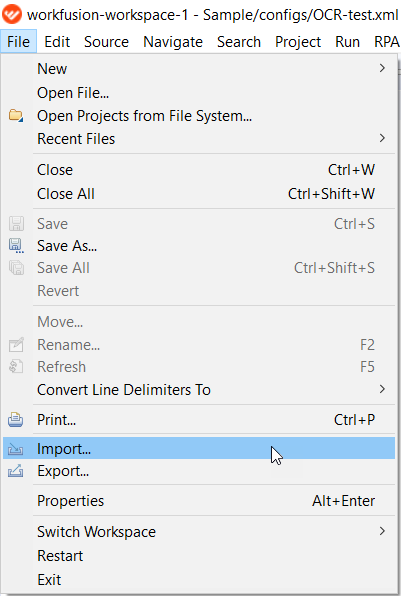This screenshot has height=596, width=401.
Task: Click the Save As floppy disk icon
Action: 16,246
